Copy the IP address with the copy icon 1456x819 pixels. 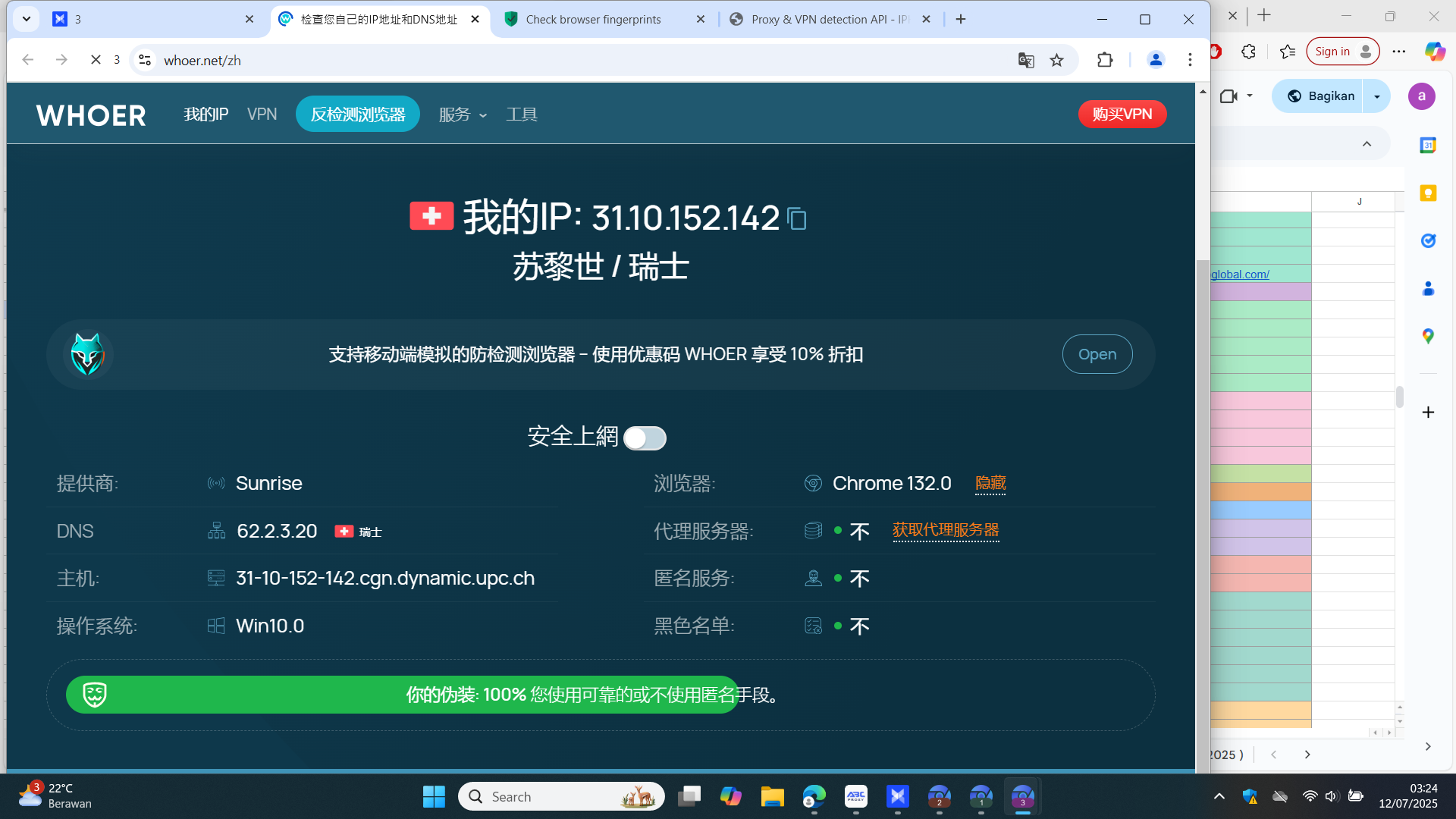[797, 218]
